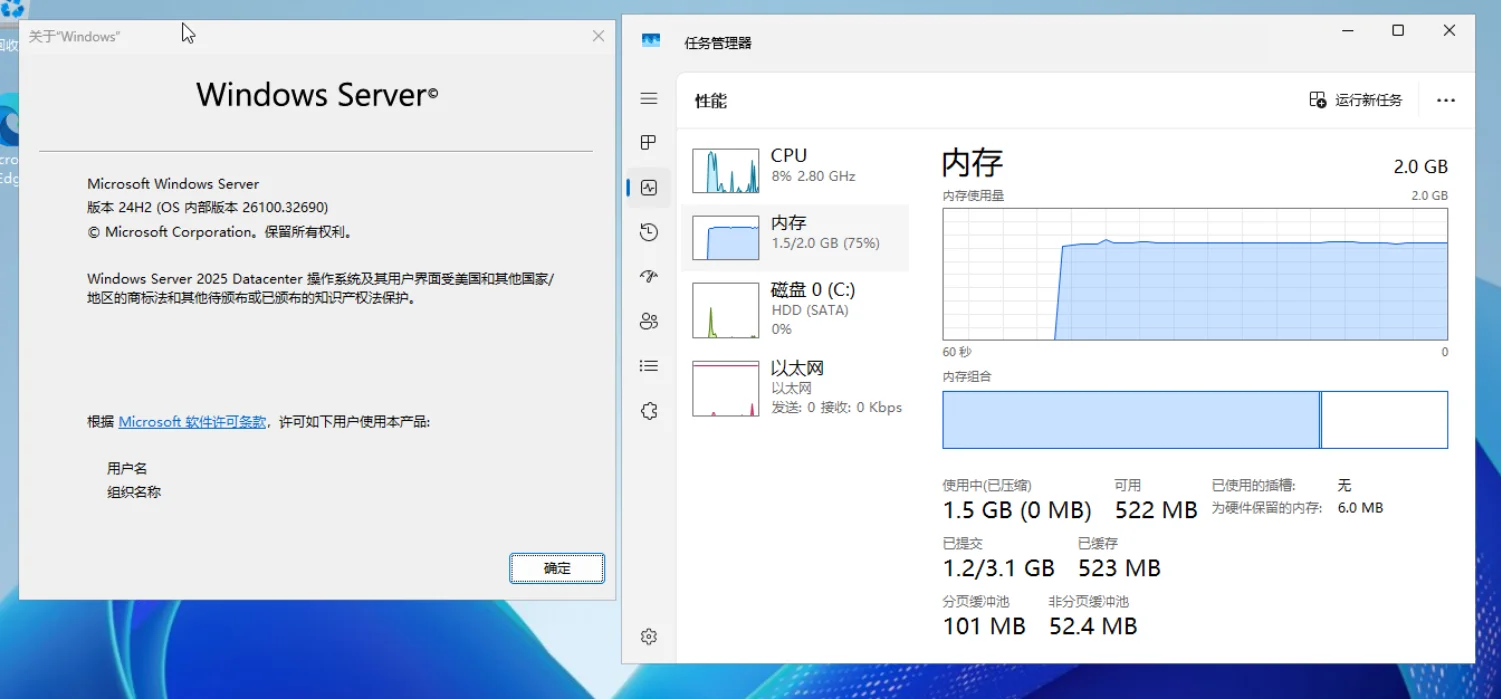The height and width of the screenshot is (699, 1501).
Task: Click CPU usage mini graph thumbnail
Action: tap(726, 171)
